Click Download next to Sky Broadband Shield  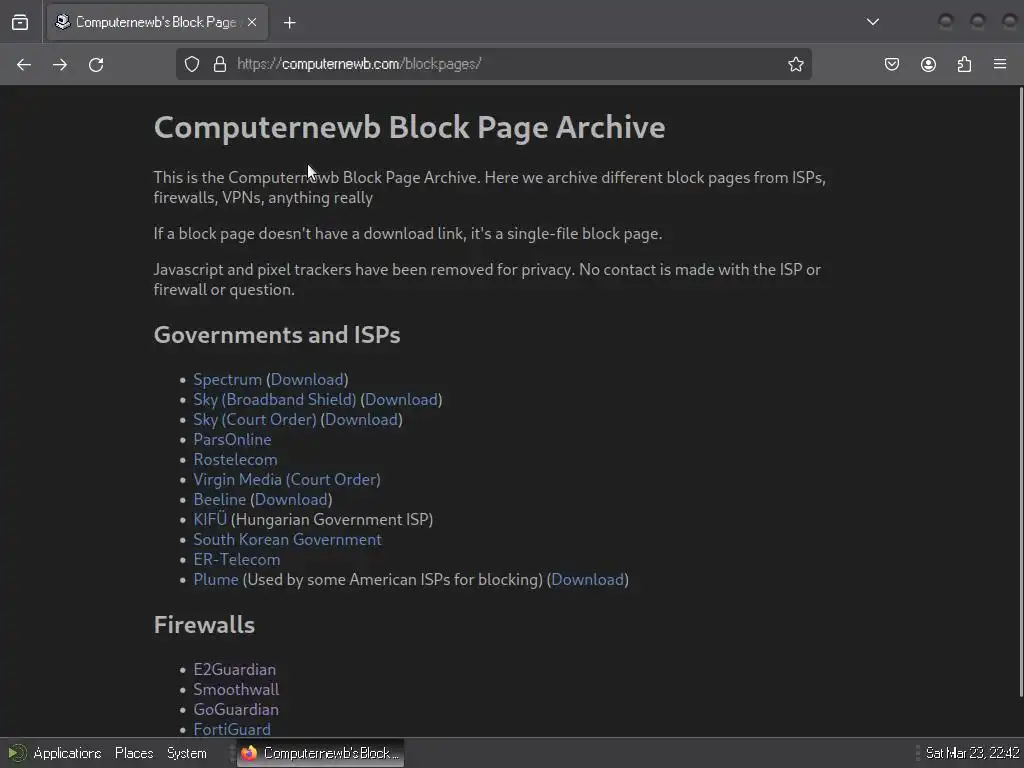point(401,400)
